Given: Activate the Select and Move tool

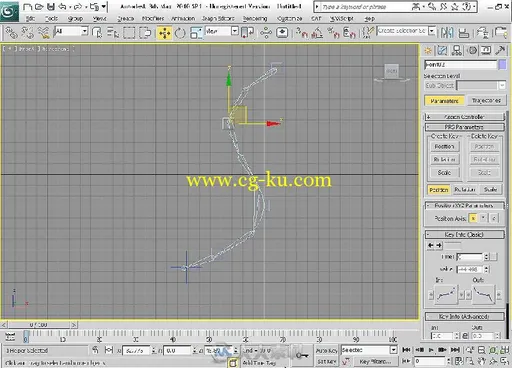Looking at the screenshot, I should pyautogui.click(x=165, y=33).
